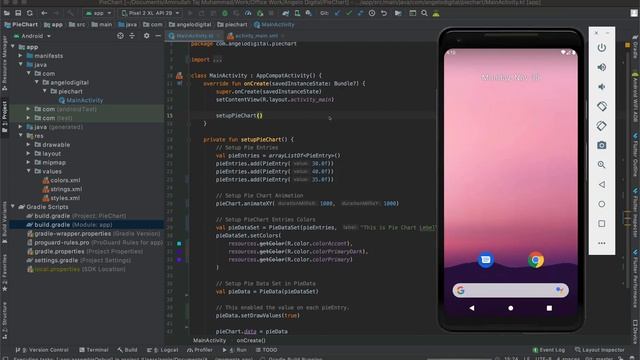The height and width of the screenshot is (360, 640).
Task: Click the emulator zoom icon
Action: (x=602, y=165)
